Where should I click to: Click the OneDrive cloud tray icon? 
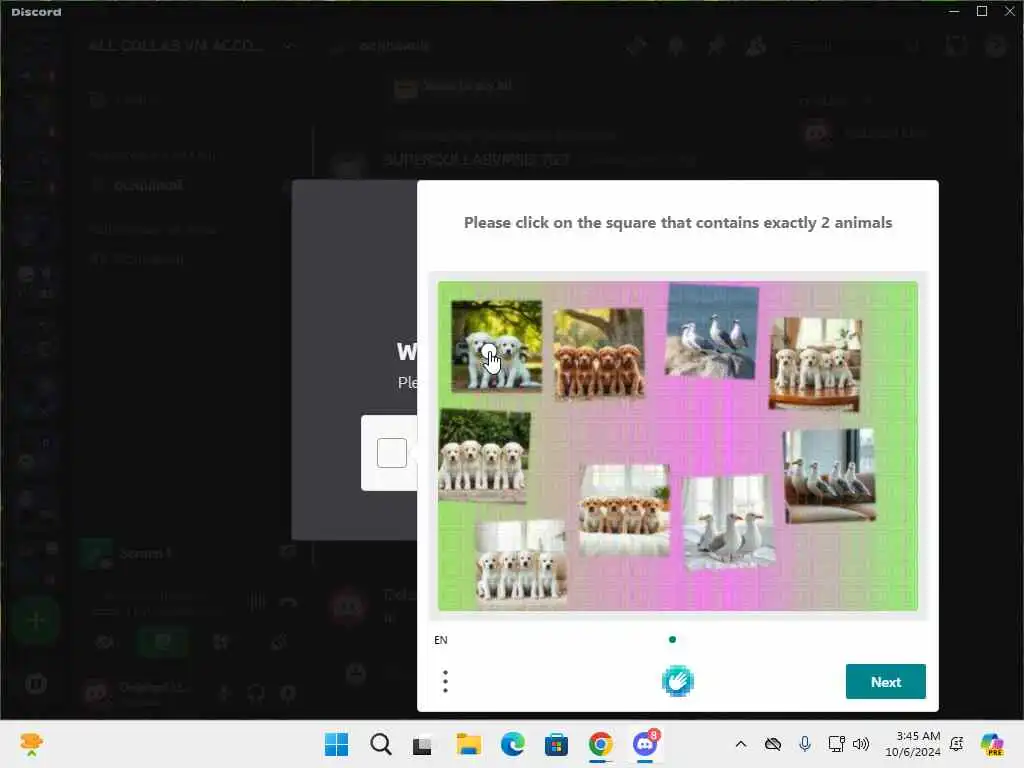point(773,744)
